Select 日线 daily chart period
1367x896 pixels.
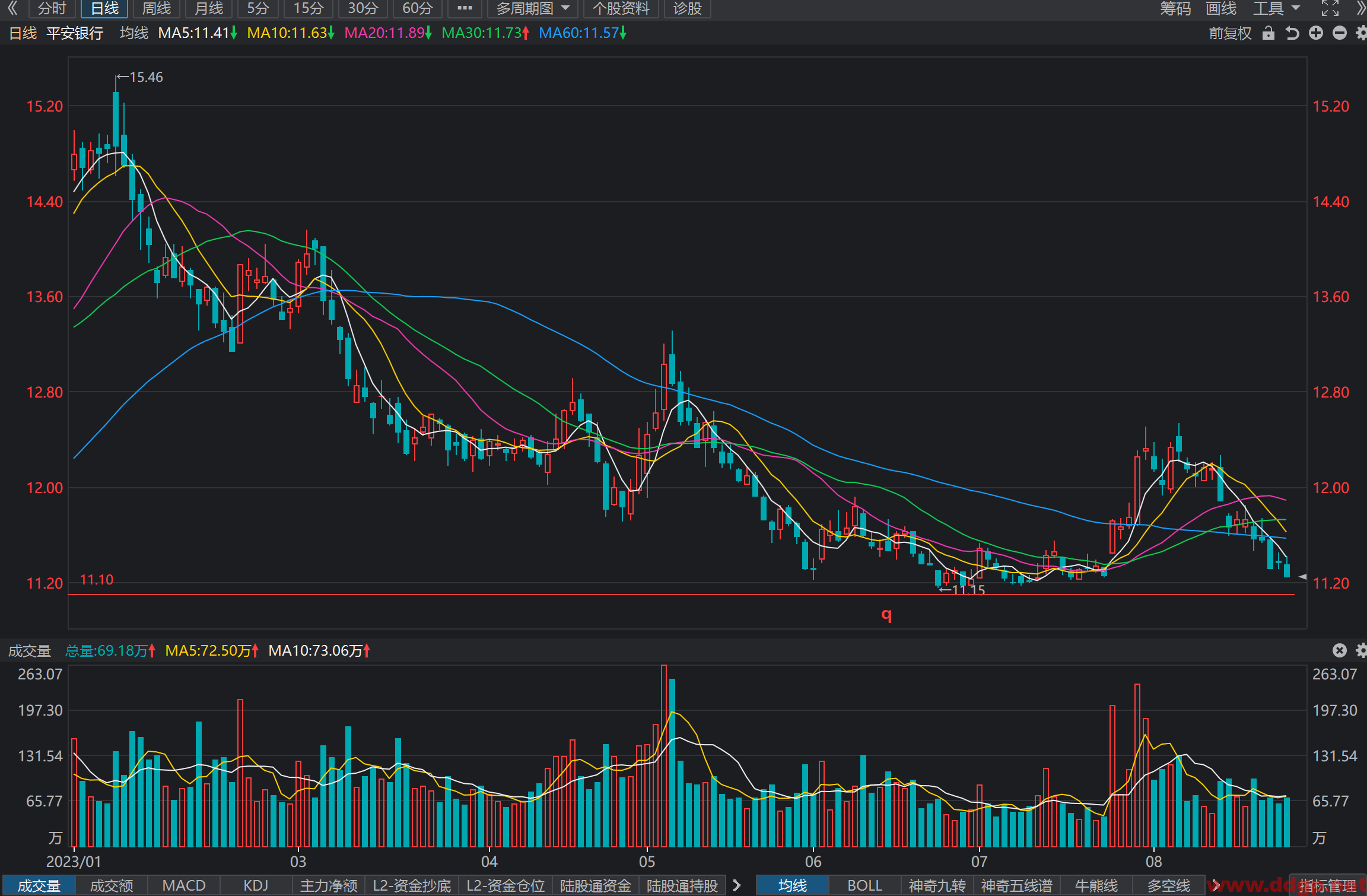(x=104, y=8)
